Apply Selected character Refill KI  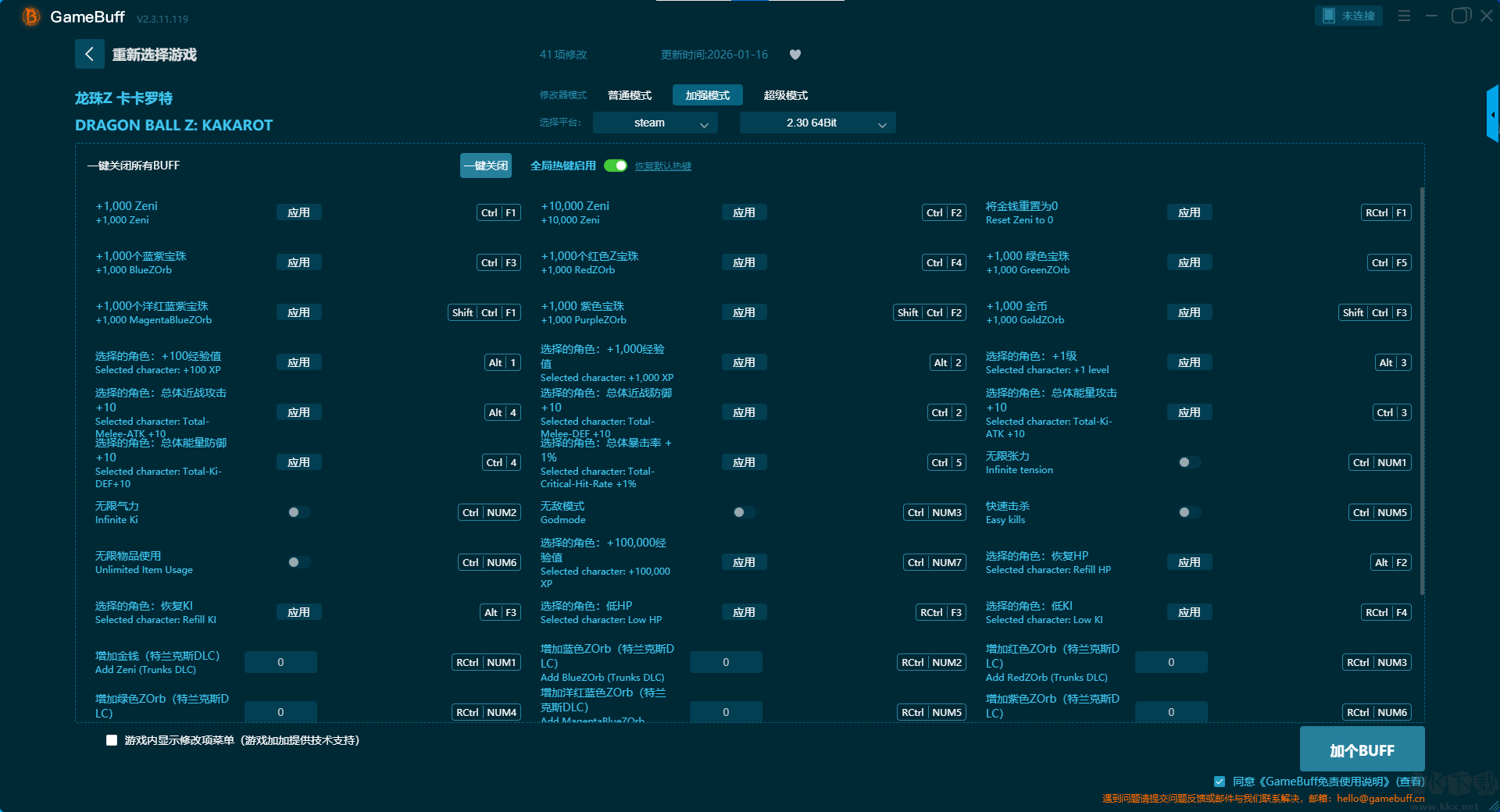(x=298, y=612)
